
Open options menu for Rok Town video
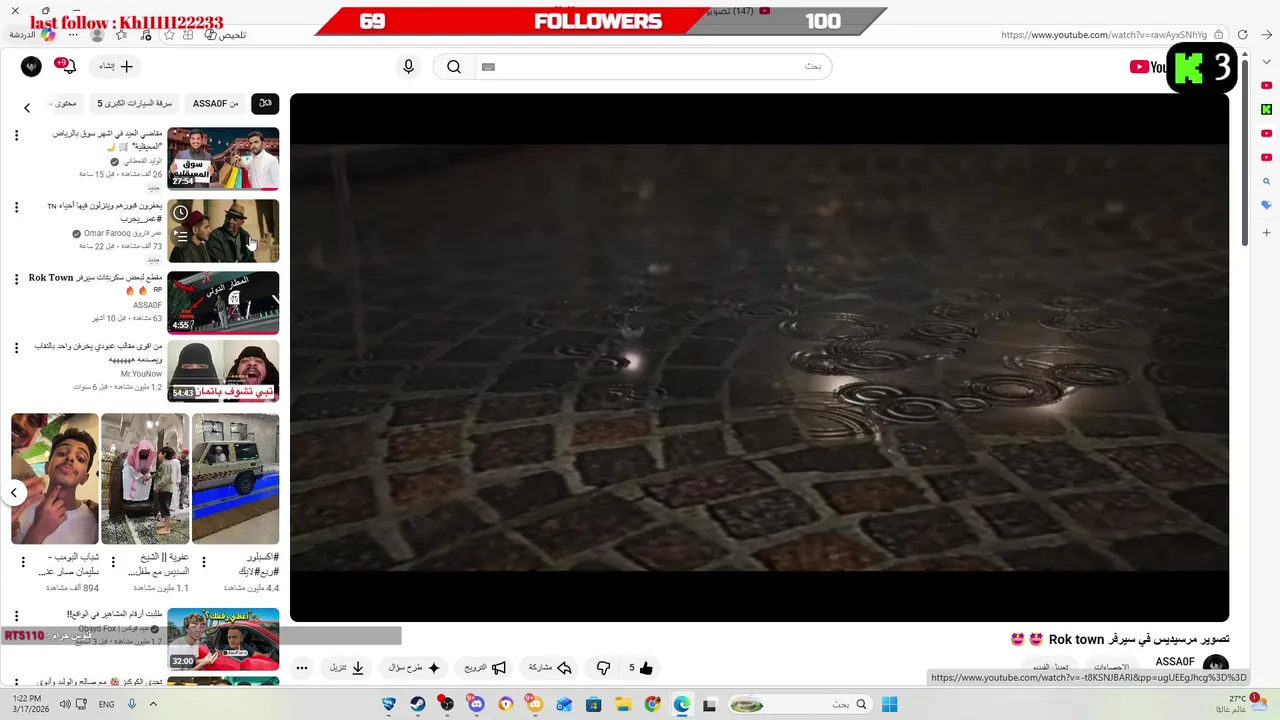pyautogui.click(x=16, y=279)
